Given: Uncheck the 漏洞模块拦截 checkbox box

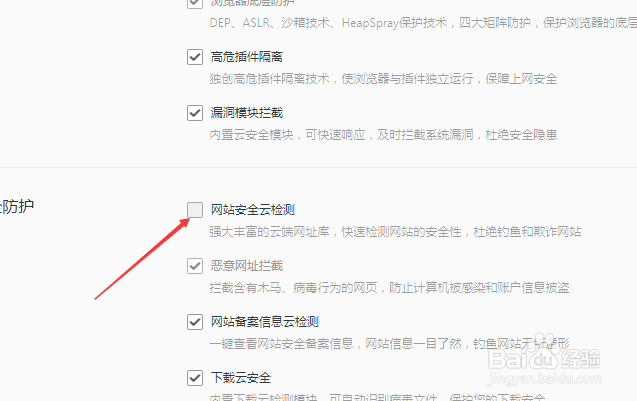Looking at the screenshot, I should (x=195, y=113).
